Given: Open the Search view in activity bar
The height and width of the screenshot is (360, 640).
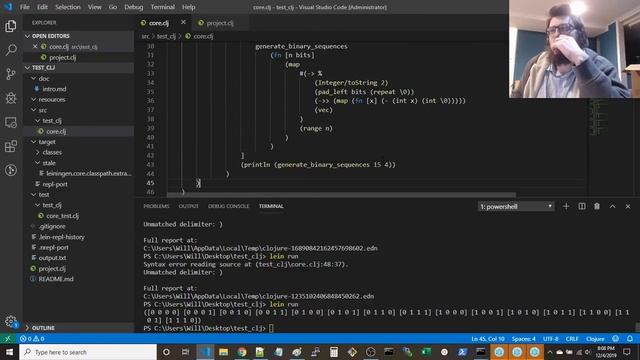Looking at the screenshot, I should coord(11,50).
